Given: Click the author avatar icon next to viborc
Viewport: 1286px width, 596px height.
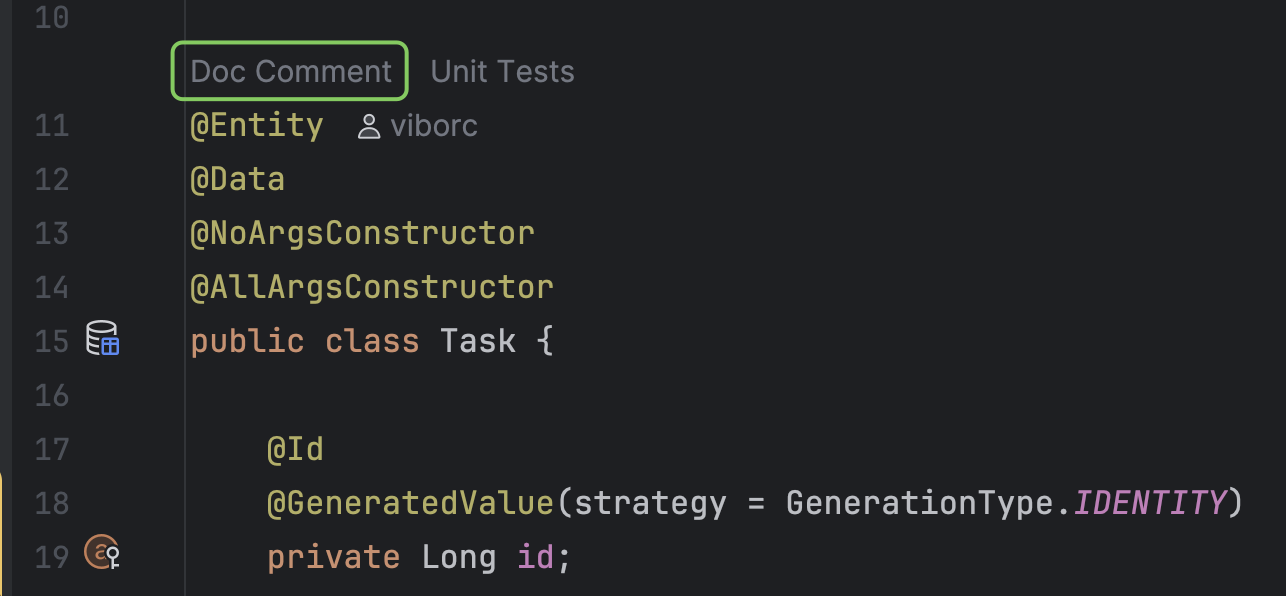Looking at the screenshot, I should pos(369,125).
